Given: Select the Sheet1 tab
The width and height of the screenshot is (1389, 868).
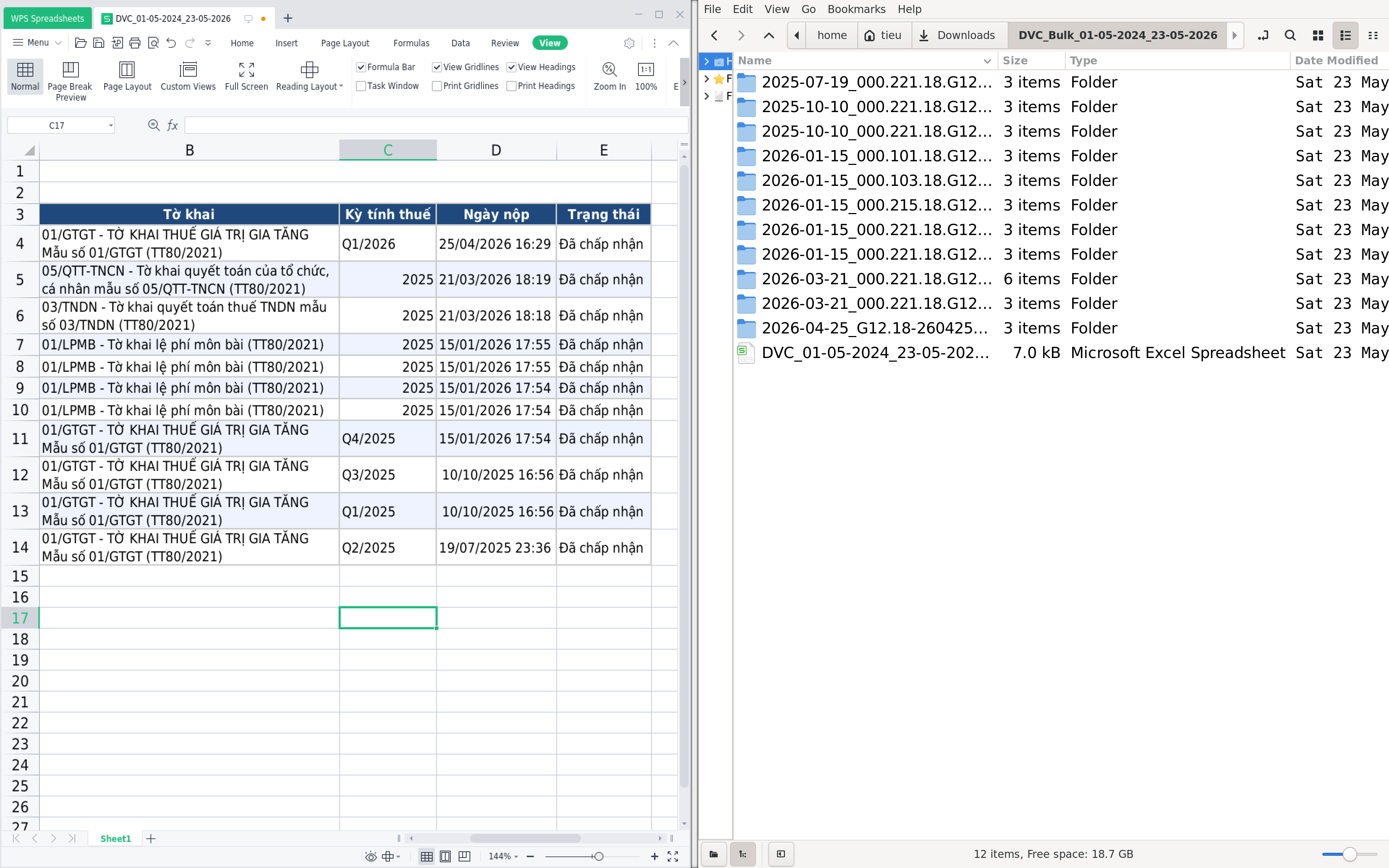Looking at the screenshot, I should [115, 839].
